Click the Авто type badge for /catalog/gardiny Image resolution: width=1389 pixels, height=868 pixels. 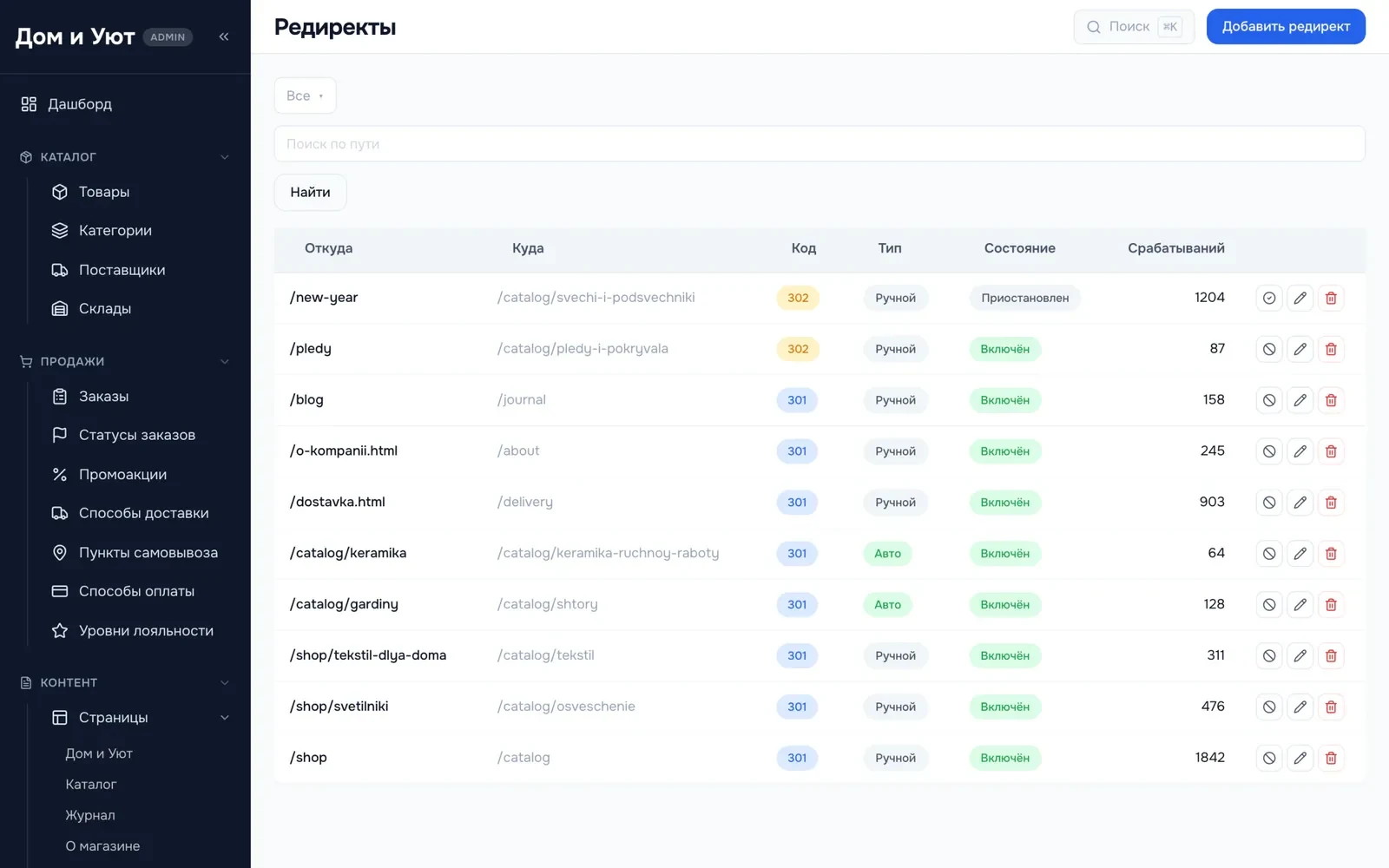(887, 605)
